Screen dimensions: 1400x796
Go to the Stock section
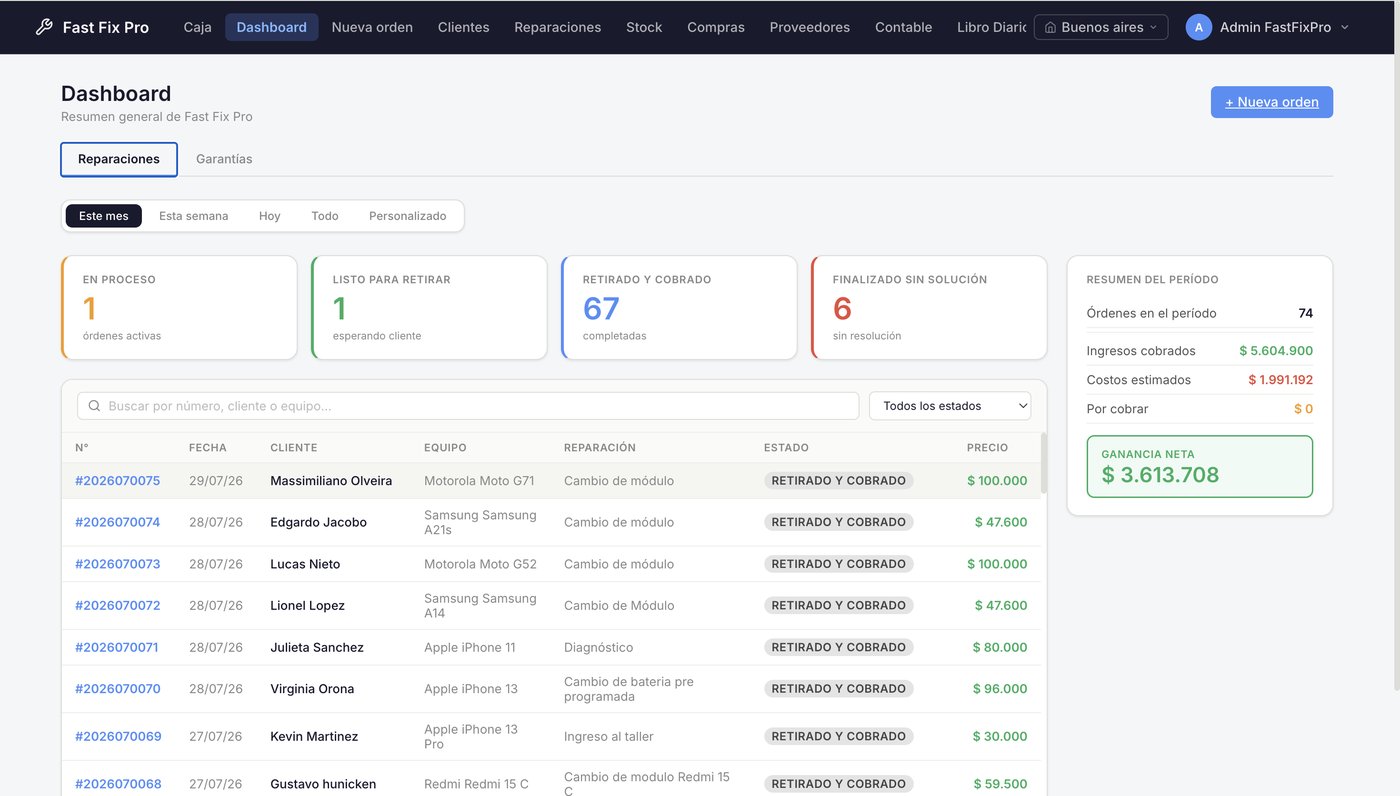pos(644,27)
